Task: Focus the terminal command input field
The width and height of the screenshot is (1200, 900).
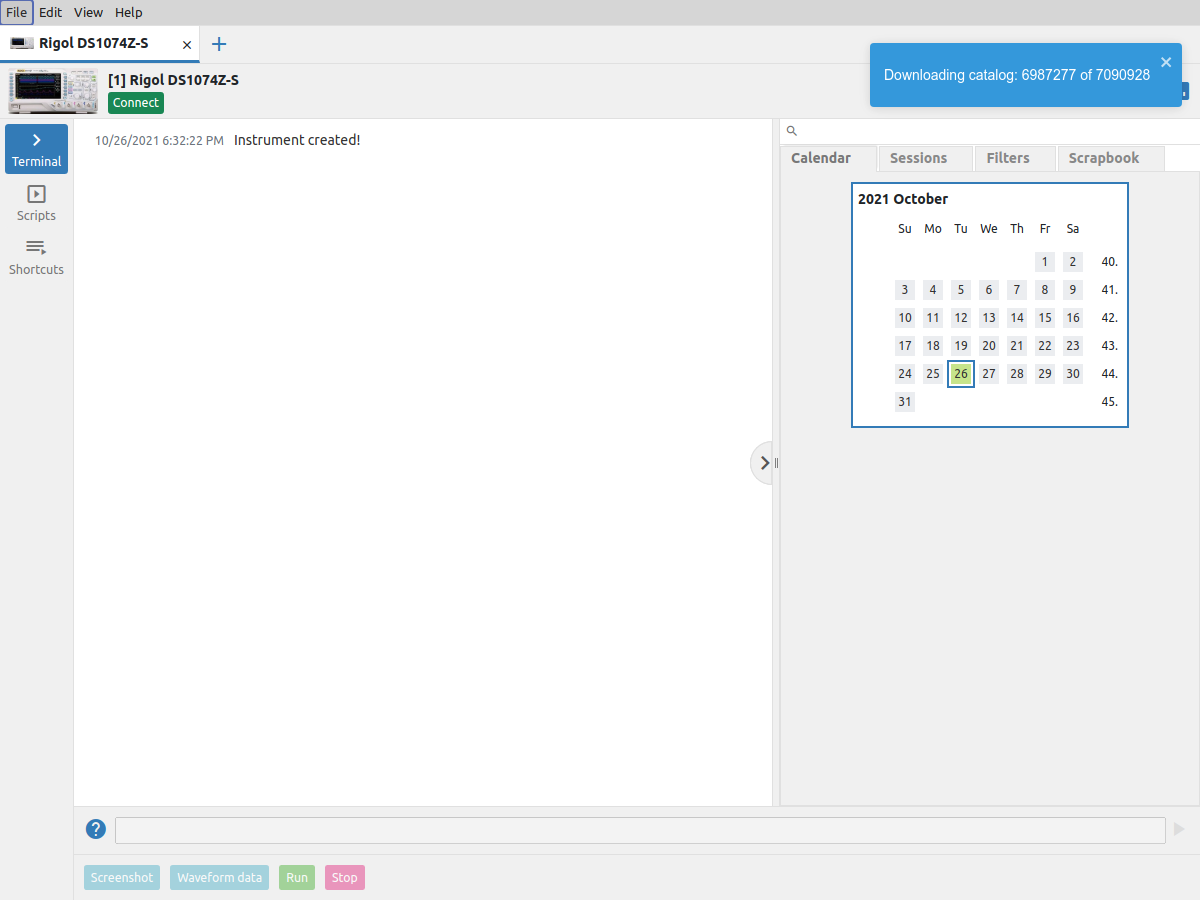Action: tap(640, 830)
